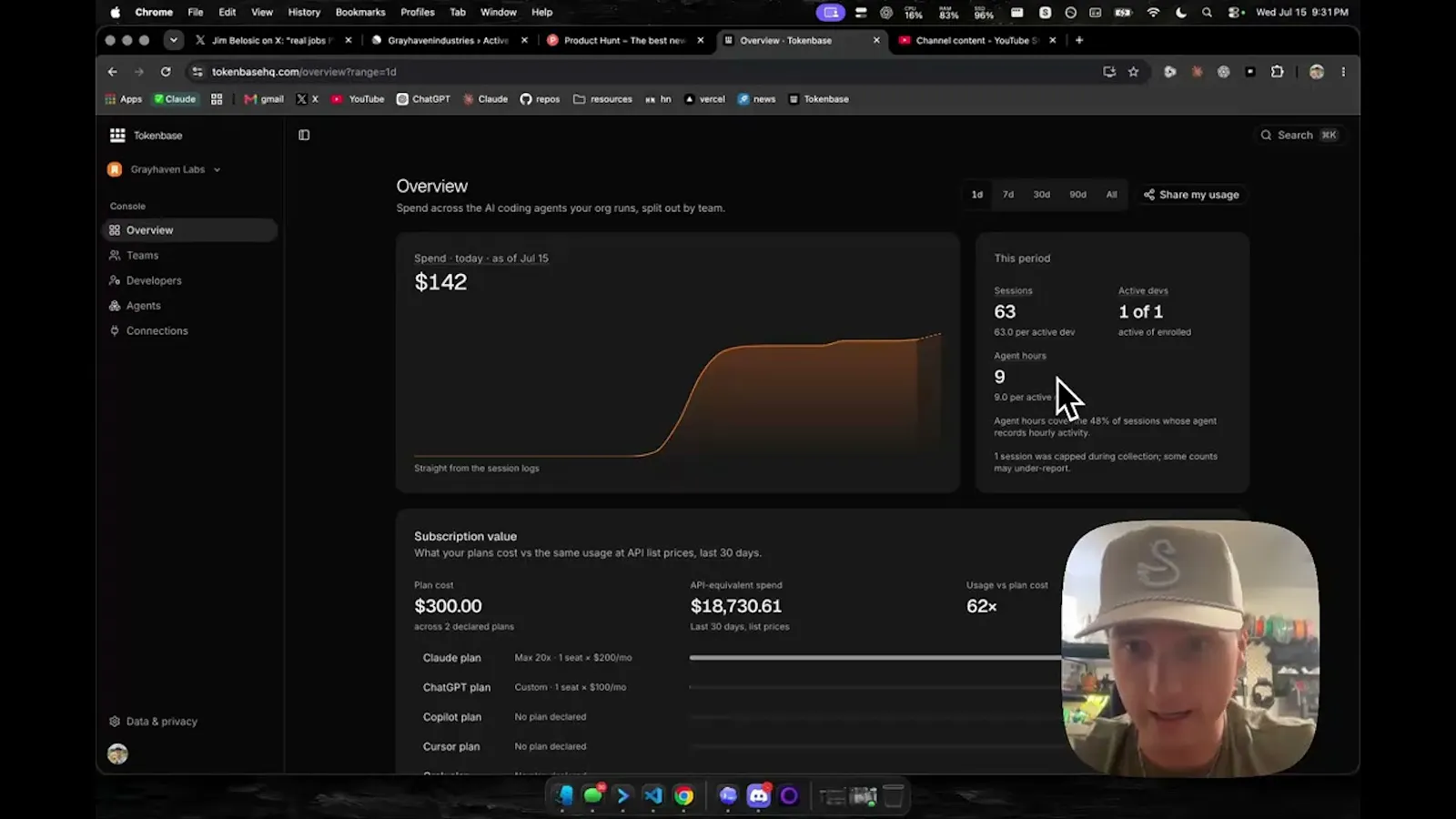
Task: Switch to the Grayhavenindustries tab
Action: coord(448,40)
